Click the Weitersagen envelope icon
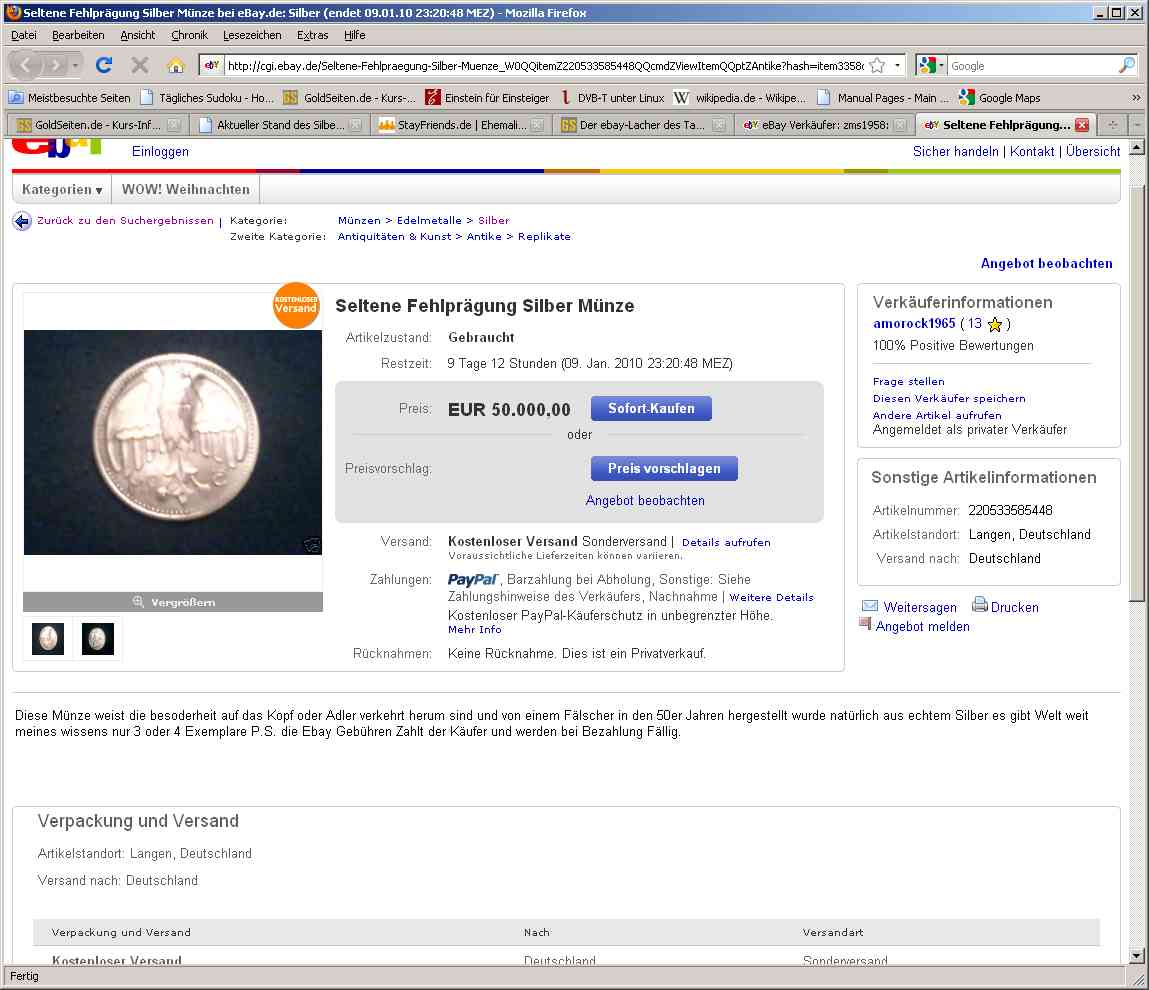Image resolution: width=1149 pixels, height=990 pixels. pyautogui.click(x=870, y=606)
